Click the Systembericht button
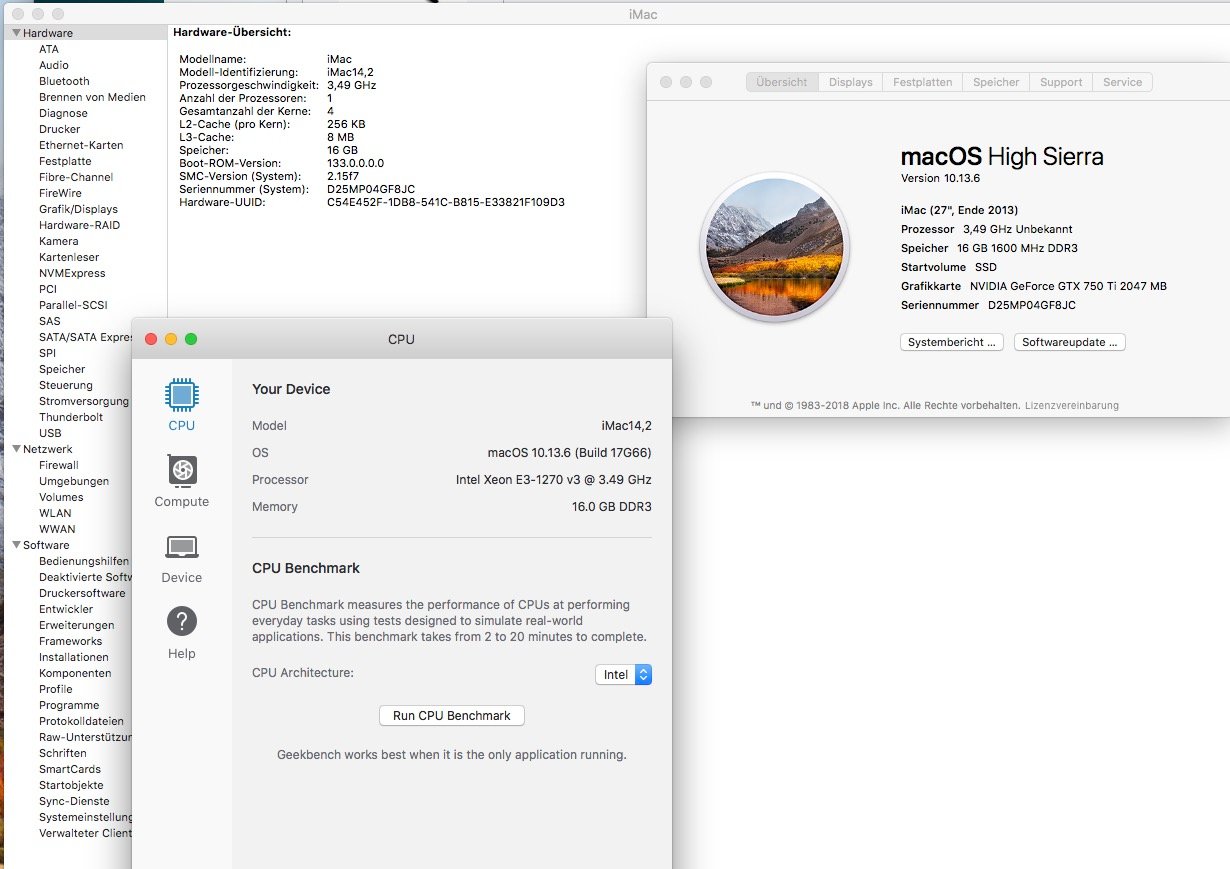Viewport: 1230px width, 869px height. [952, 342]
